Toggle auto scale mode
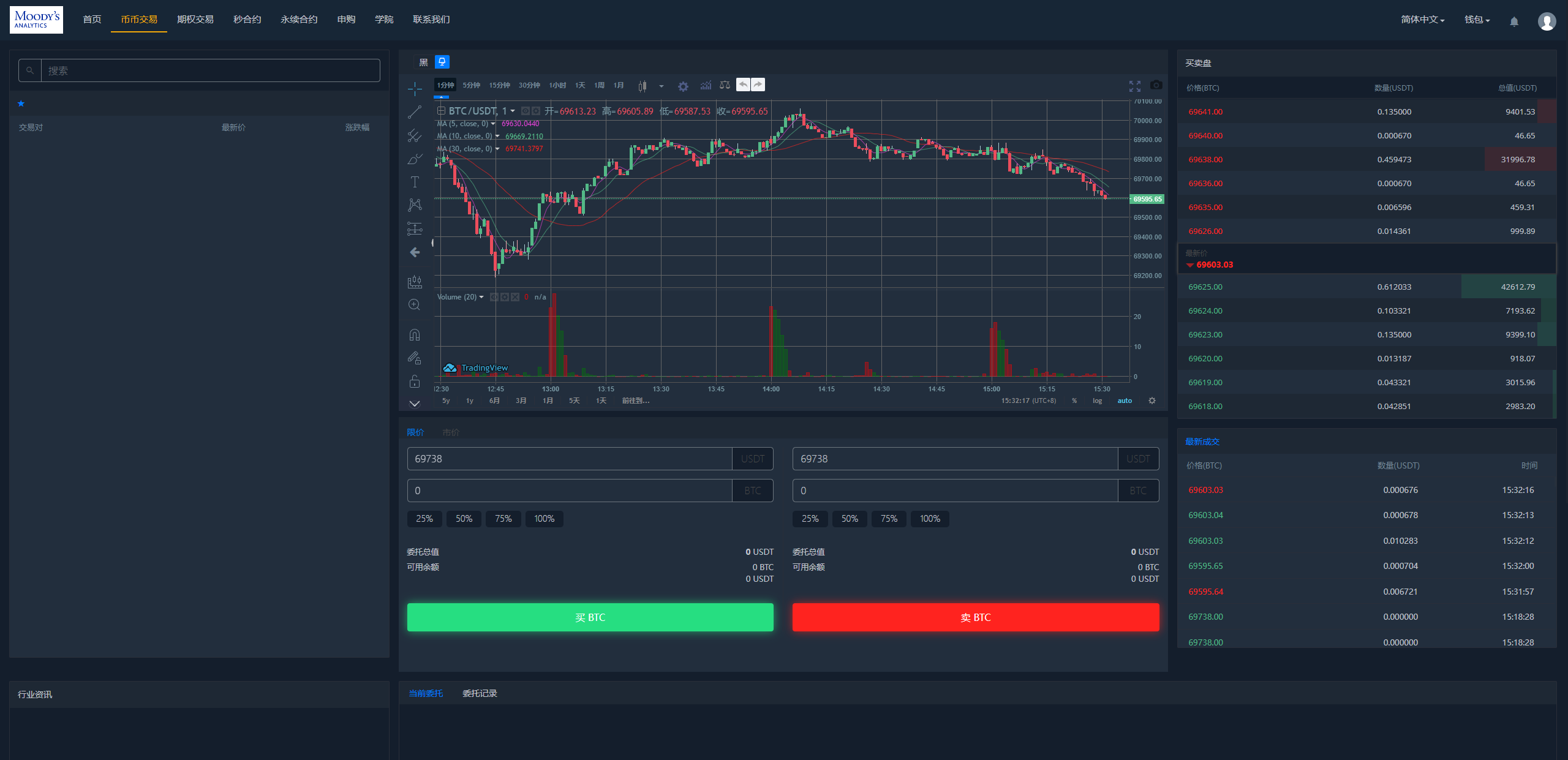Image resolution: width=1568 pixels, height=760 pixels. click(x=1125, y=401)
